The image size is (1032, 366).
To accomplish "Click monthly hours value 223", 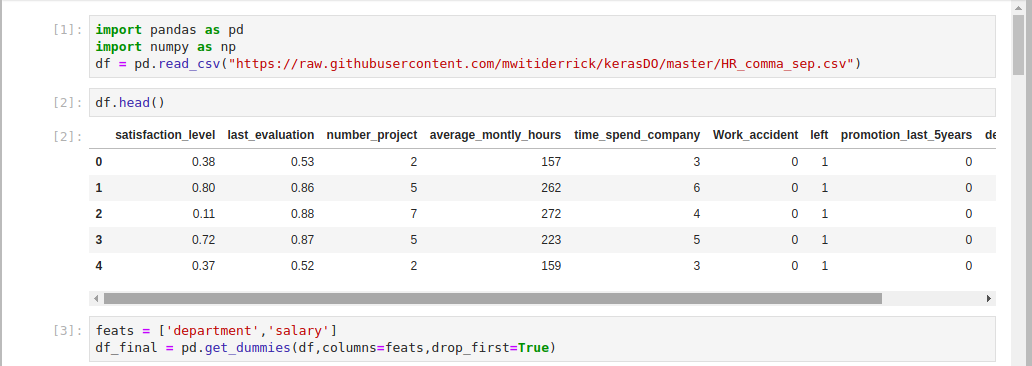I will pos(551,240).
